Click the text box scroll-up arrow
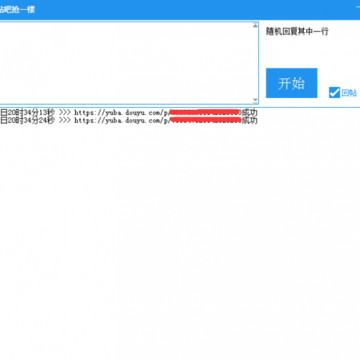 (255, 25)
